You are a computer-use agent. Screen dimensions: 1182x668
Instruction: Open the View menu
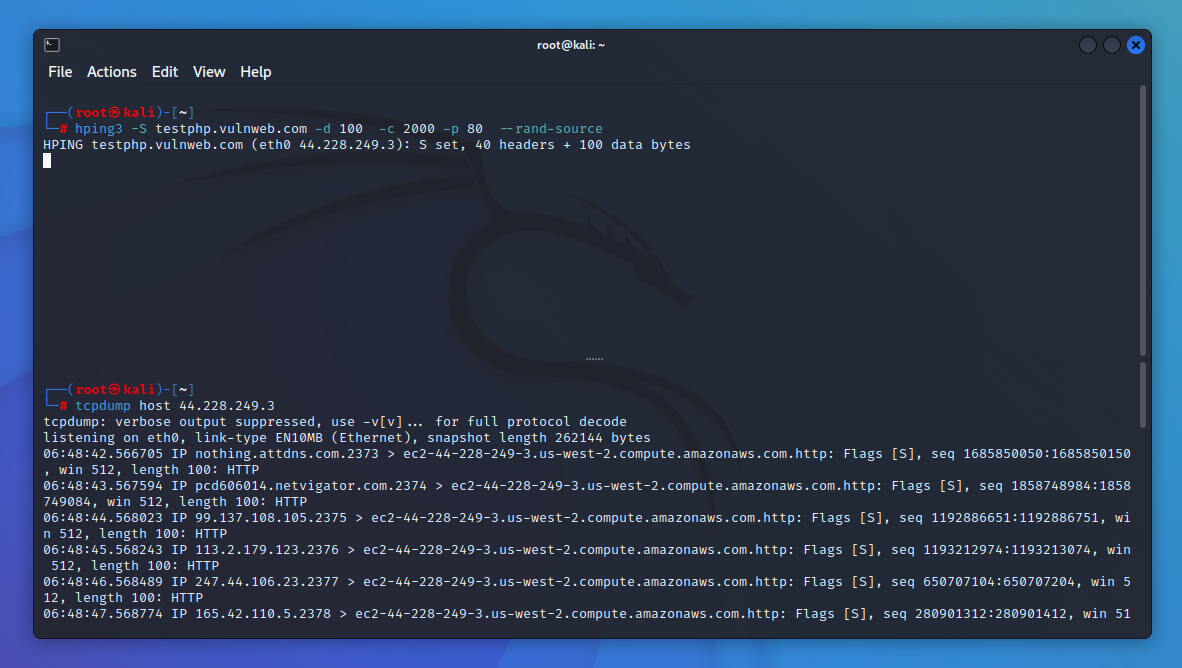(209, 72)
